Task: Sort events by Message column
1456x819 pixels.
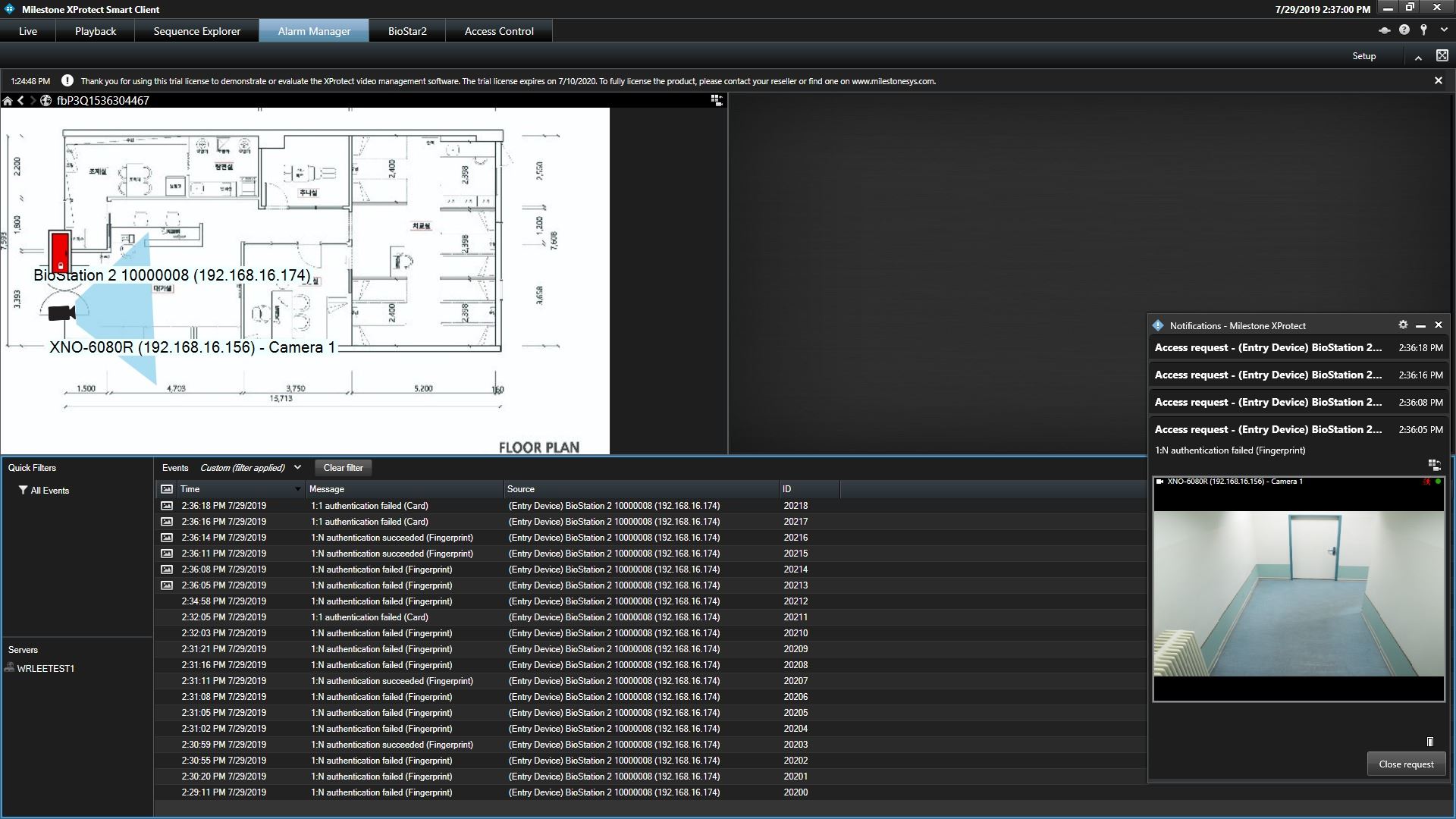Action: pyautogui.click(x=405, y=489)
